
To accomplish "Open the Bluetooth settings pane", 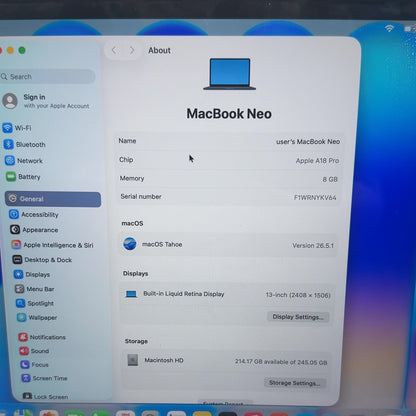I will (x=25, y=144).
